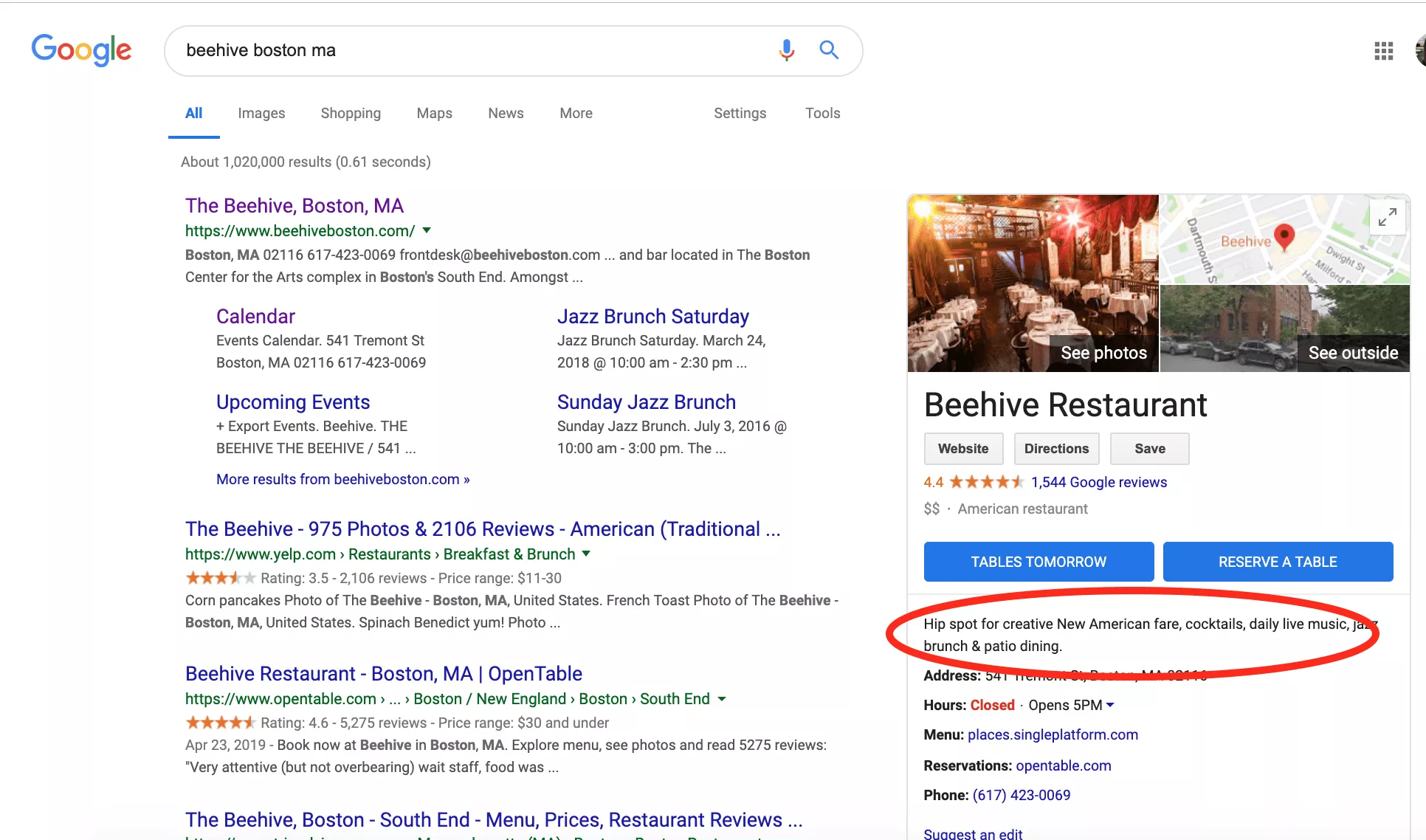Click the Directions button
The image size is (1426, 840).
pos(1056,449)
